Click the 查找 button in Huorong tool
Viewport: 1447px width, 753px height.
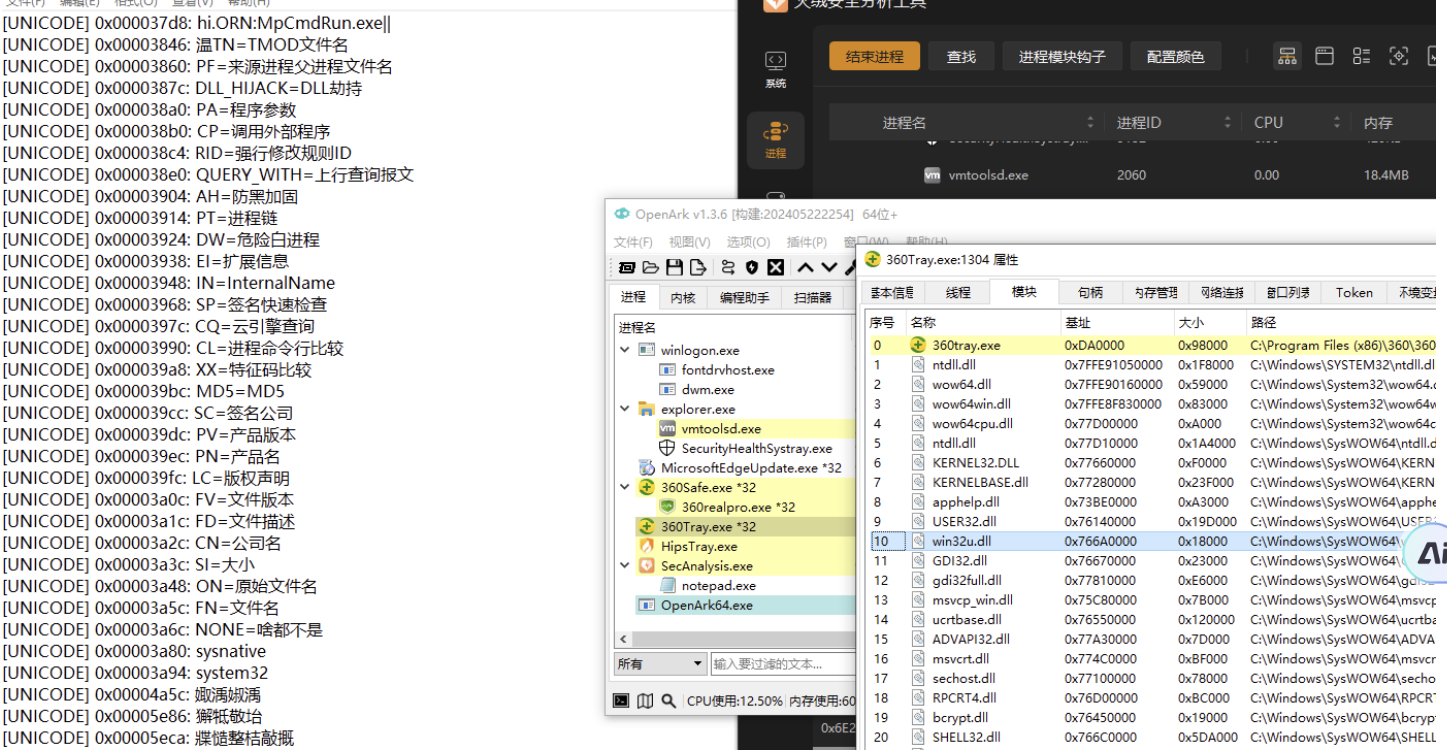(x=961, y=56)
